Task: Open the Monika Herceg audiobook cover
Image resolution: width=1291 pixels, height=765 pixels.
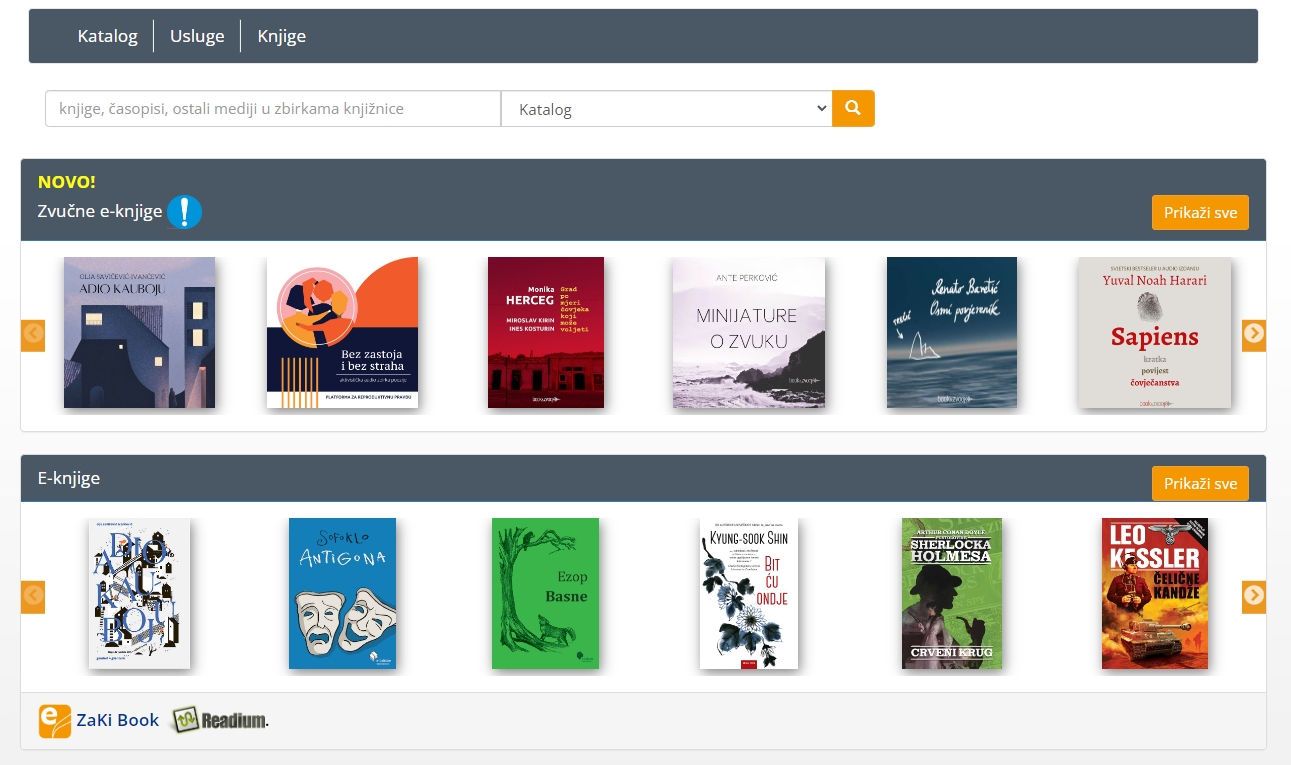Action: pos(546,333)
